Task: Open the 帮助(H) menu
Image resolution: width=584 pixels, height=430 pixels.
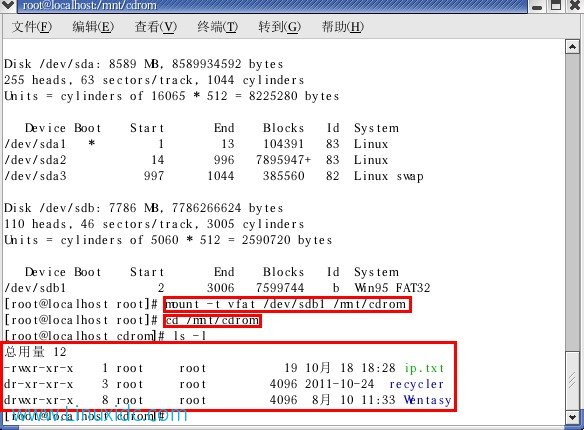Action: pyautogui.click(x=343, y=27)
